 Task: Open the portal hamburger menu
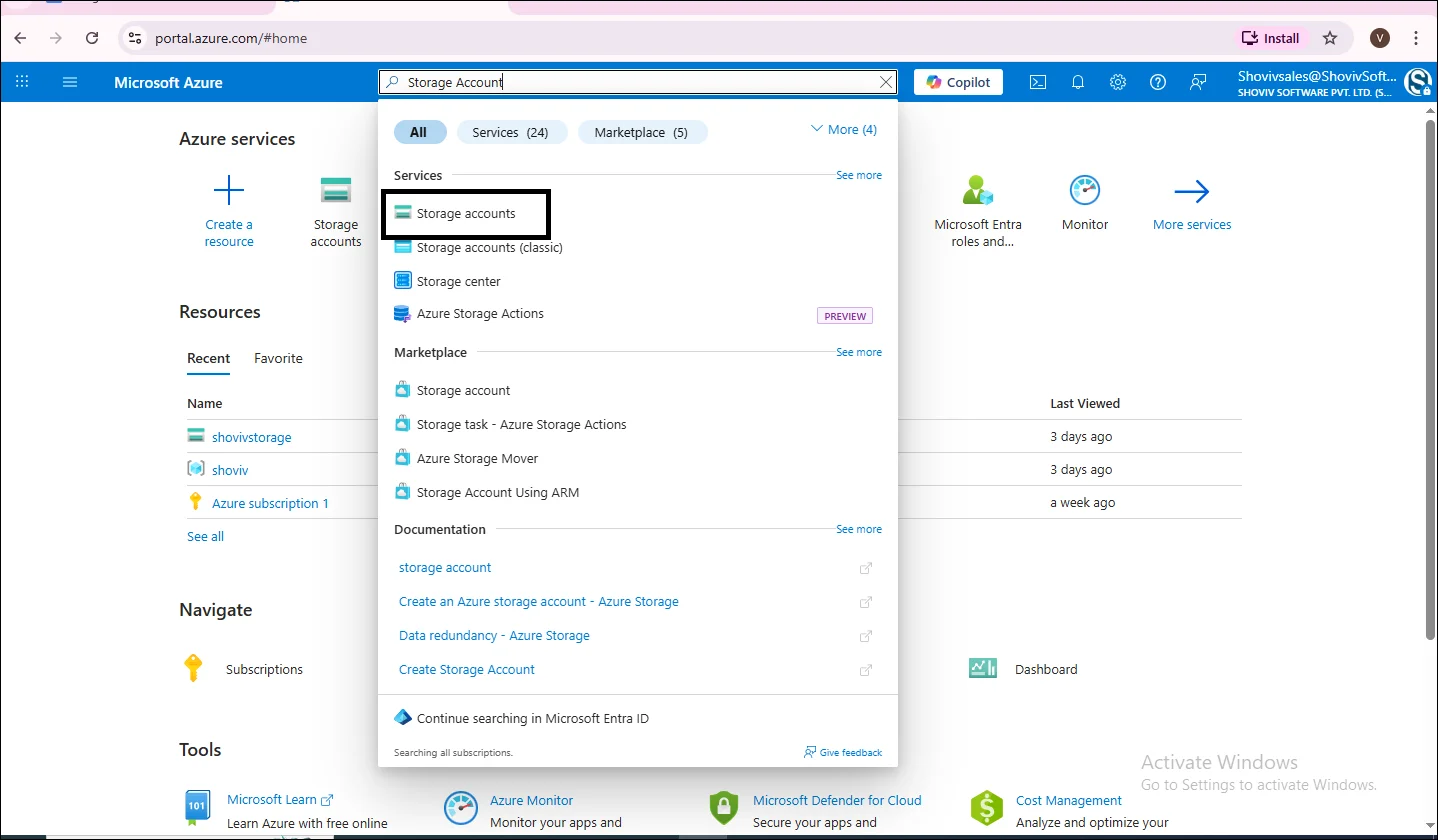pyautogui.click(x=70, y=82)
